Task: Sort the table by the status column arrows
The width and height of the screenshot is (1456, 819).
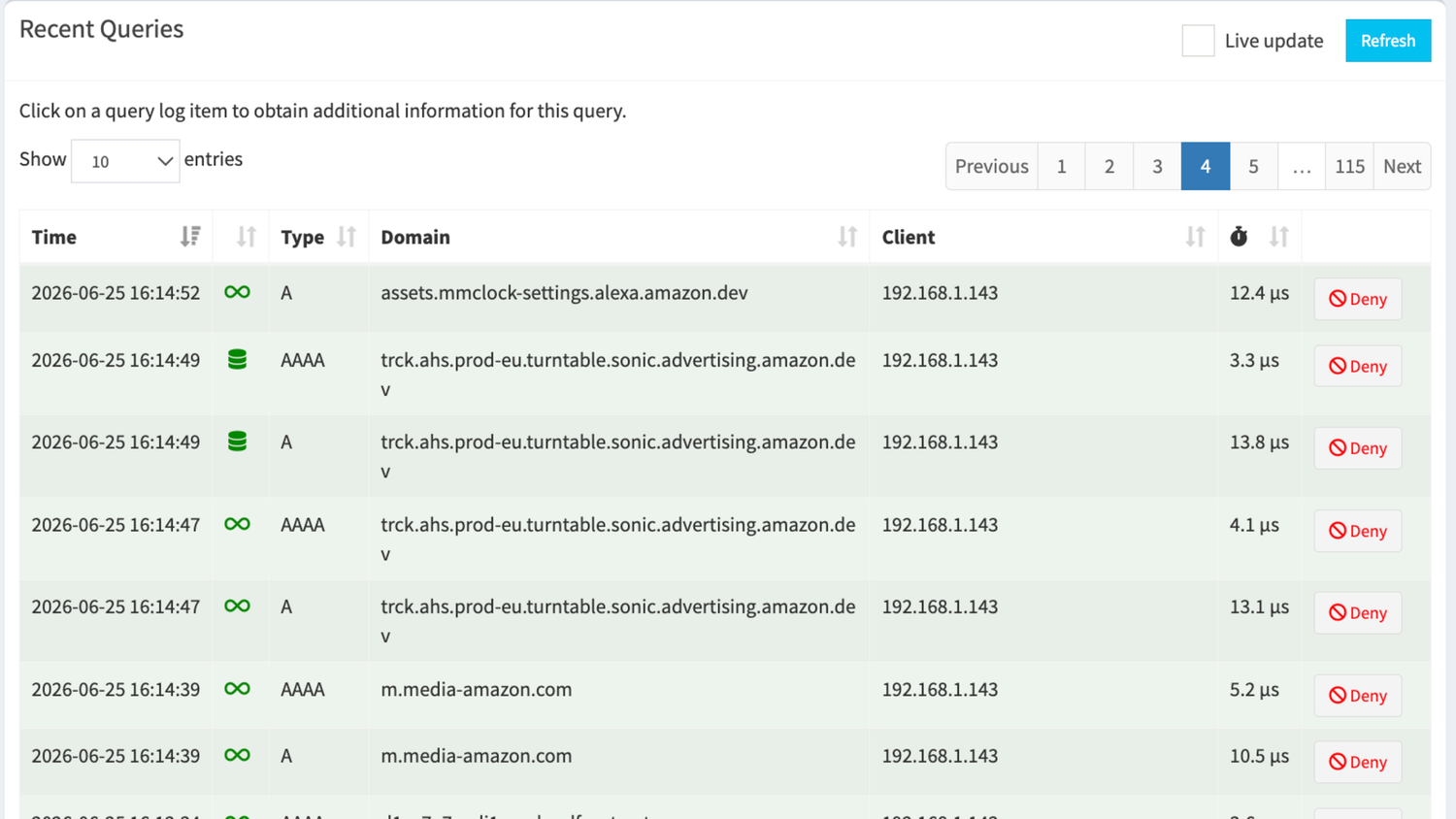Action: click(246, 237)
